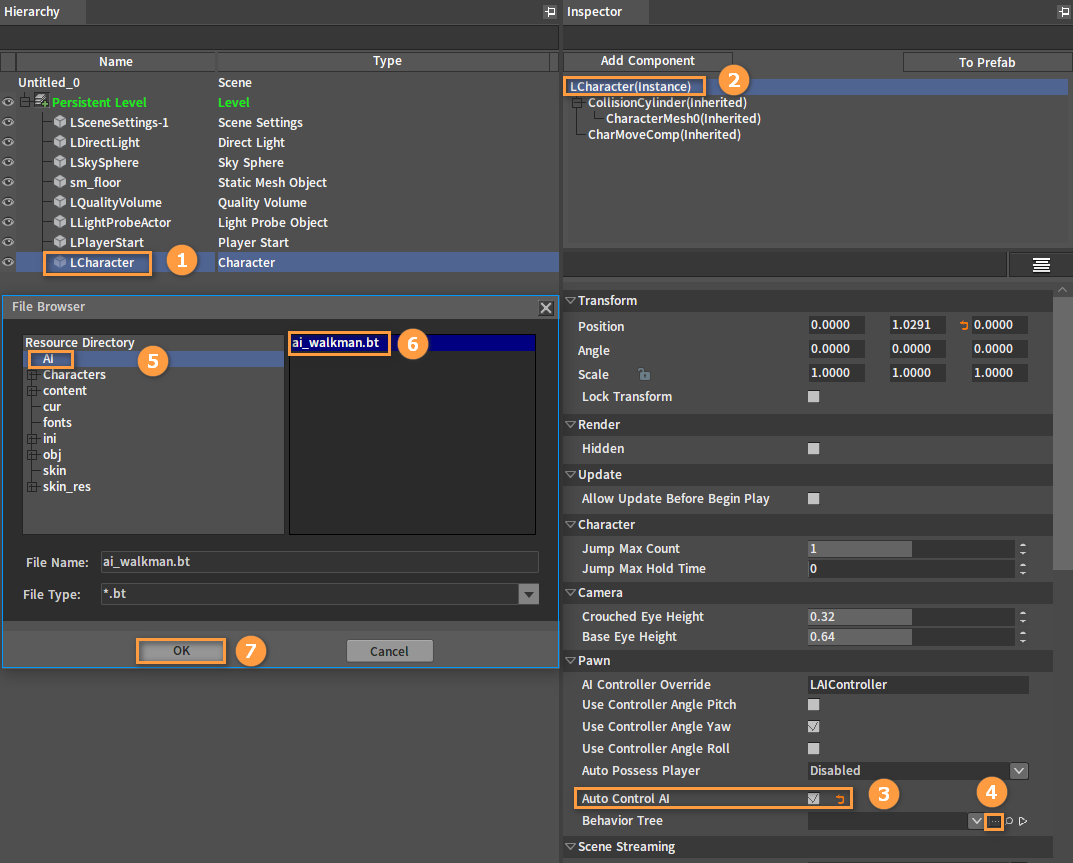Confirm File Browser with OK
The image size is (1073, 863).
(x=181, y=651)
